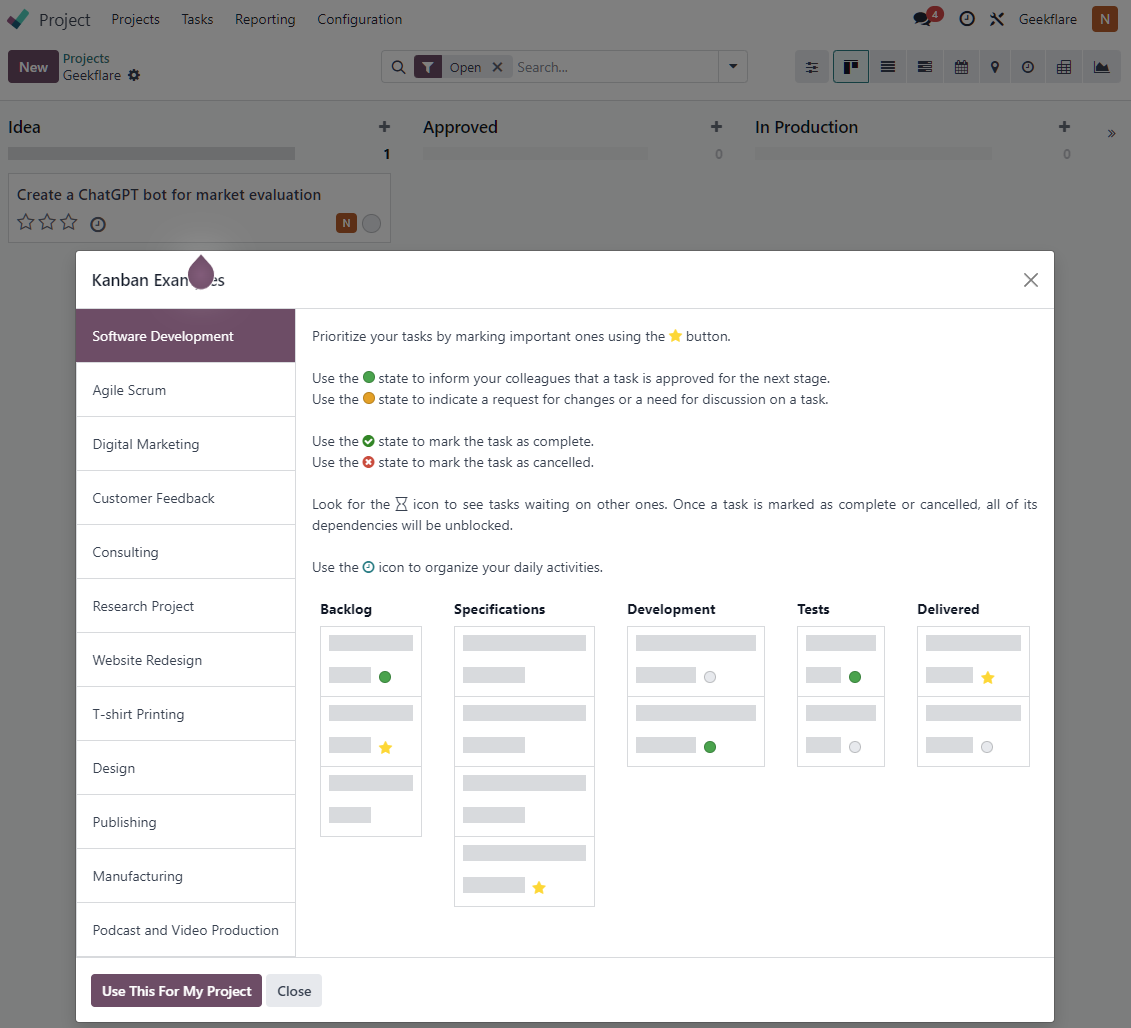Viewport: 1131px width, 1028px height.
Task: Select the Agile Scrum example
Action: tap(185, 390)
